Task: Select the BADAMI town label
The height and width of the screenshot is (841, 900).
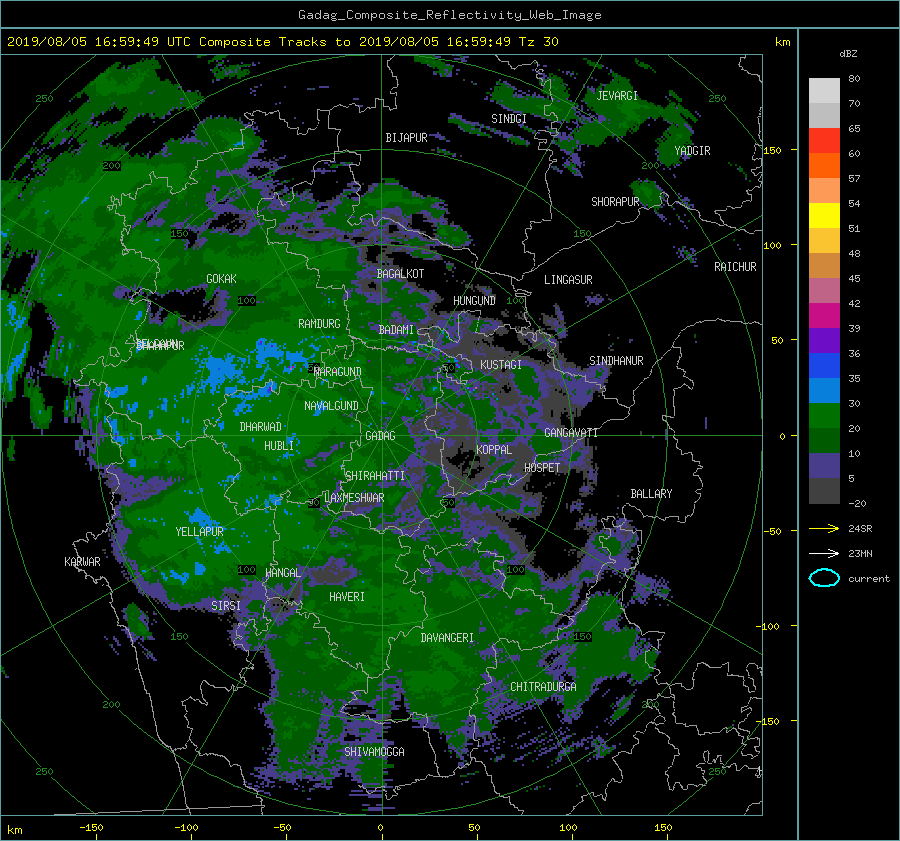Action: point(396,330)
